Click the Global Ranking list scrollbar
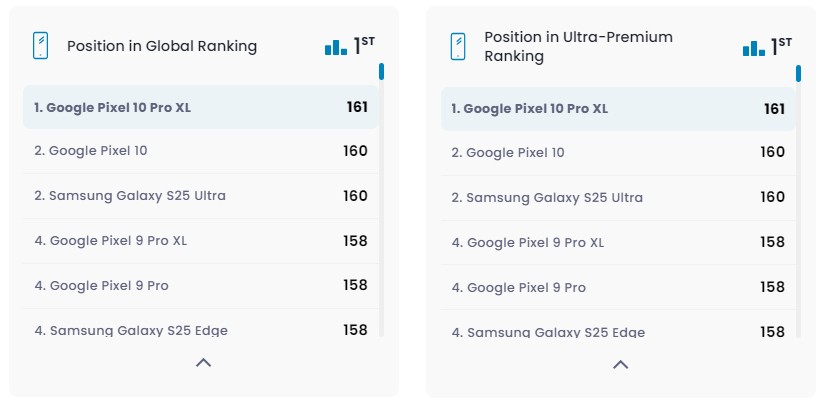This screenshot has width=818, height=402. click(x=381, y=72)
